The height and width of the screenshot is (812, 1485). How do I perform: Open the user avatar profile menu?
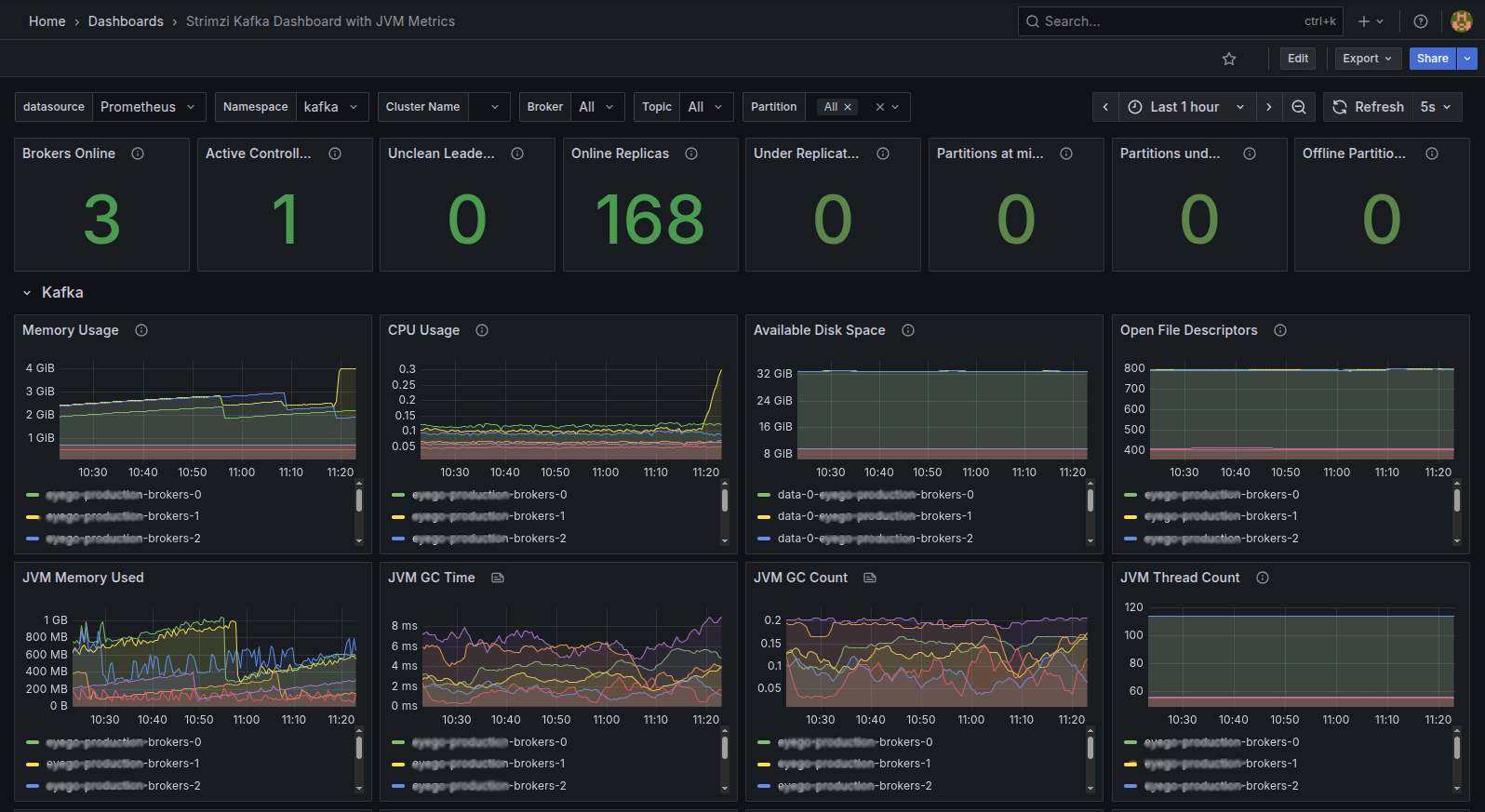click(x=1462, y=21)
